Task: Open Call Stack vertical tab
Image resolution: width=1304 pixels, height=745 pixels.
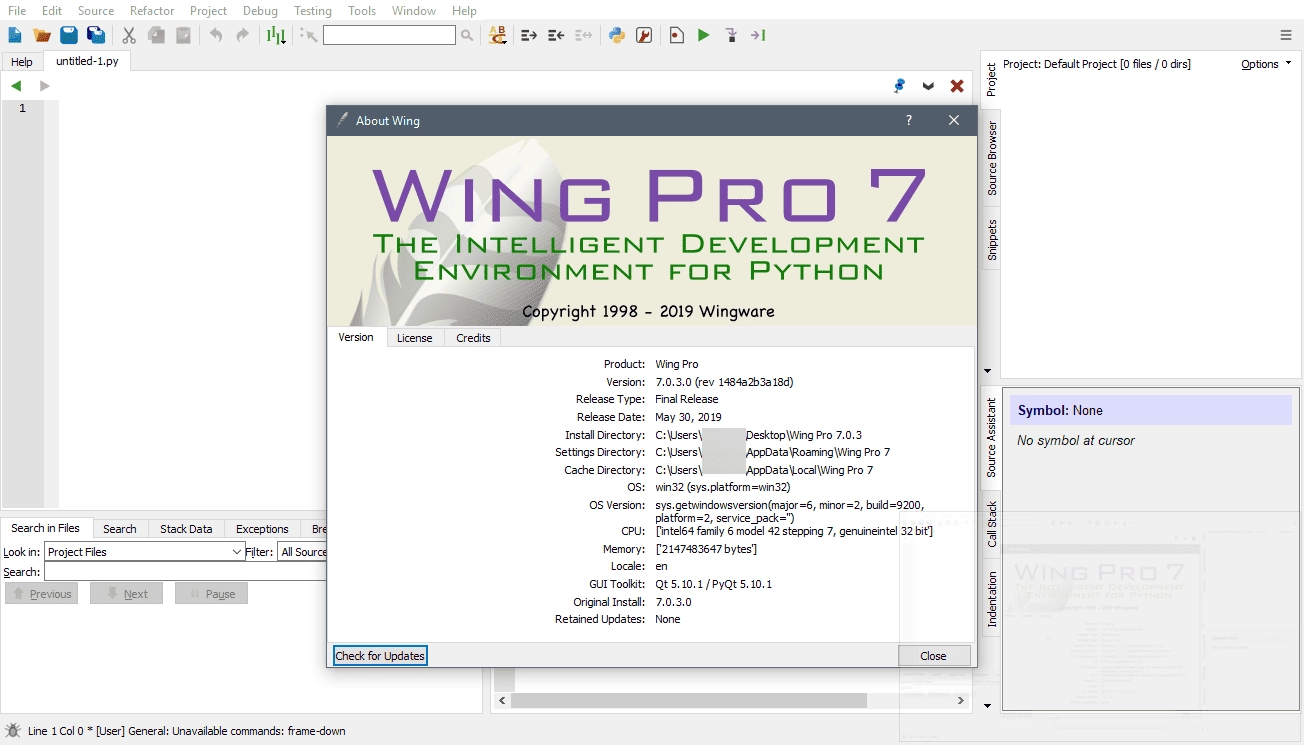Action: (x=991, y=525)
